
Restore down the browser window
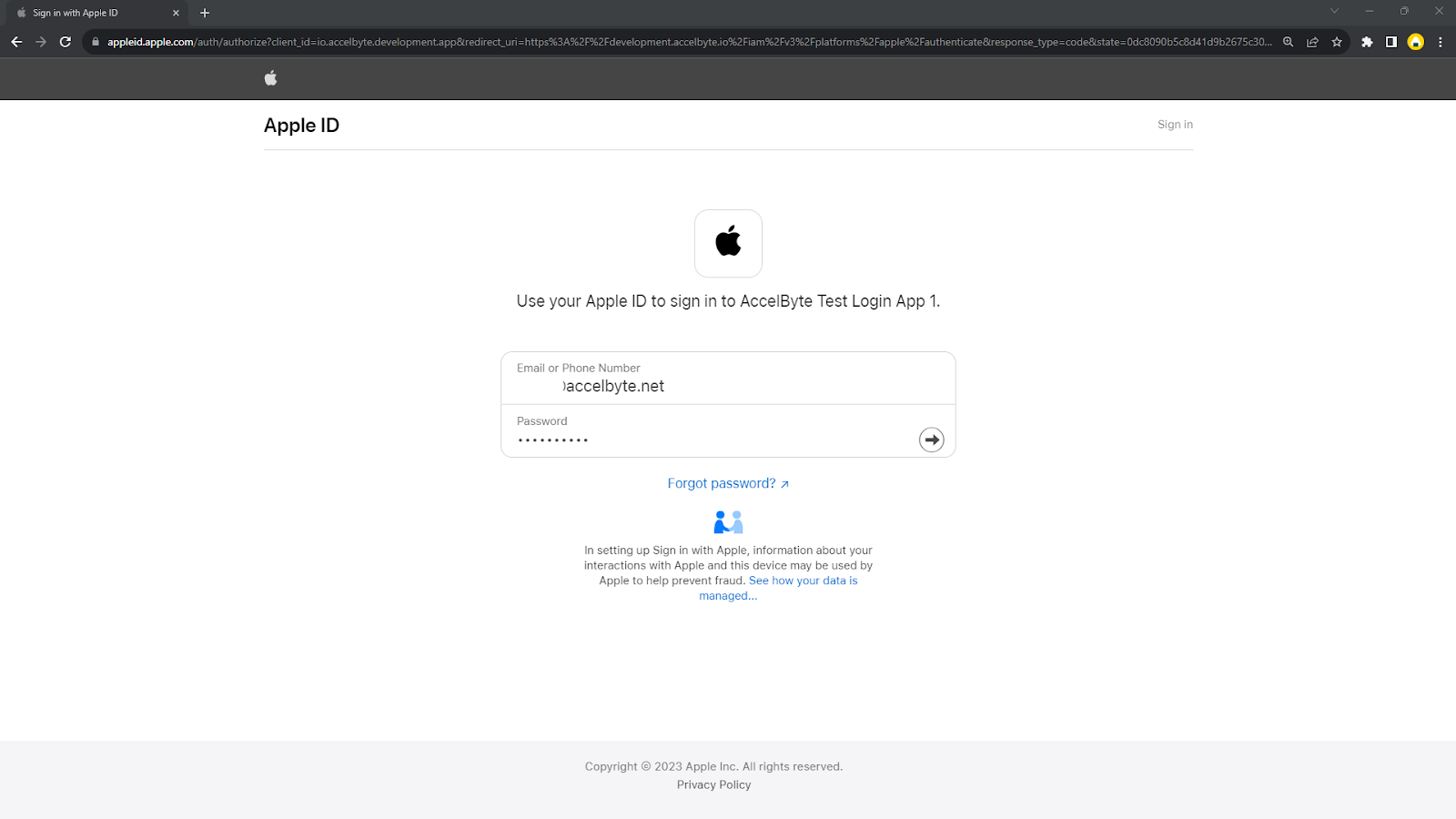[x=1404, y=12]
